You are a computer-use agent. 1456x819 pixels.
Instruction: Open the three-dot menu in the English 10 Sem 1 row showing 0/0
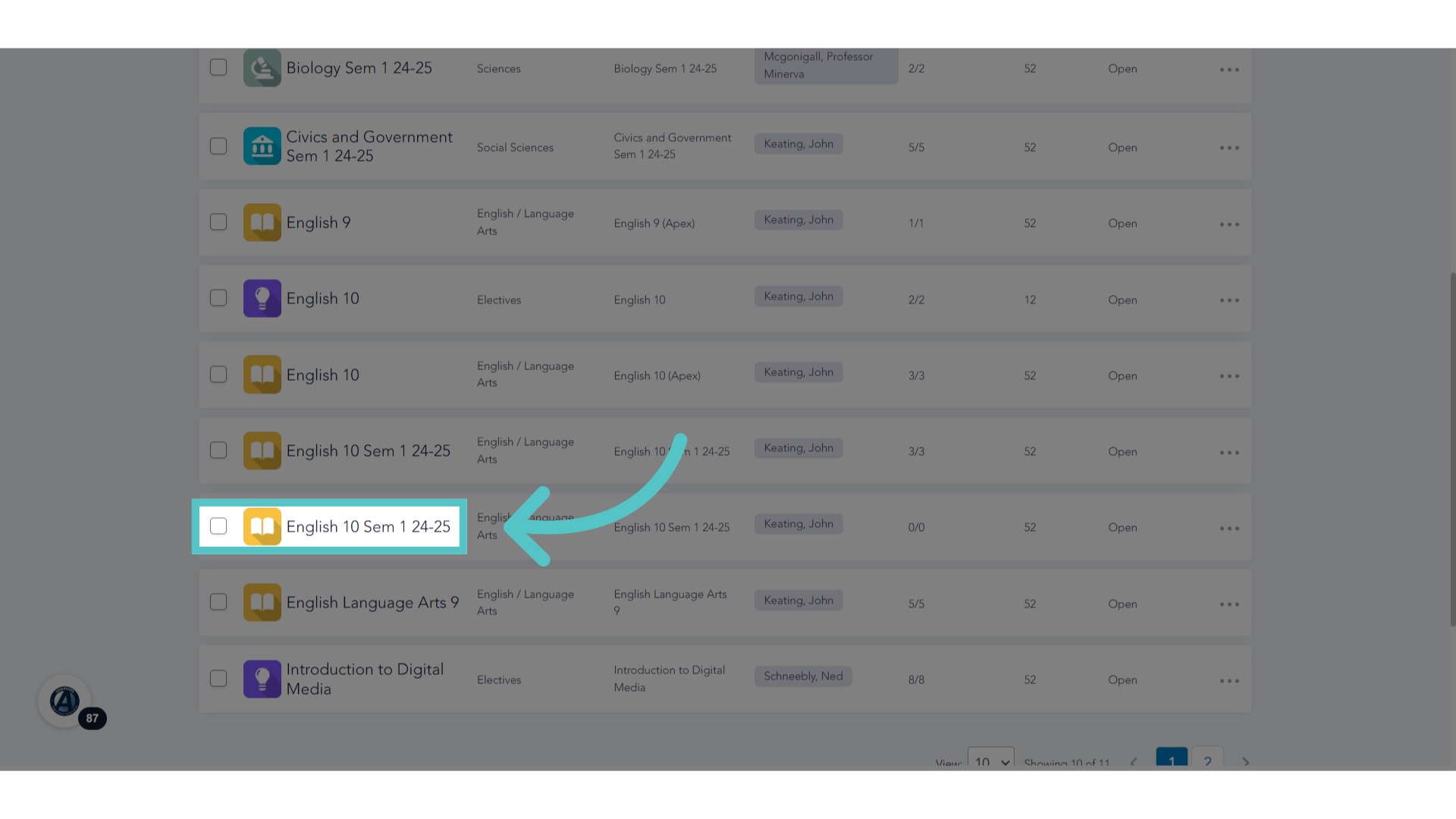1229,529
